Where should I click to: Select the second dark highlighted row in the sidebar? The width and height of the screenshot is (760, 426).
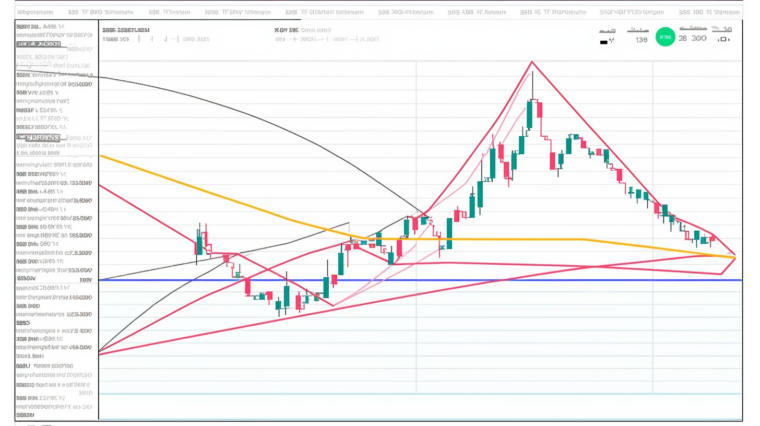click(38, 137)
